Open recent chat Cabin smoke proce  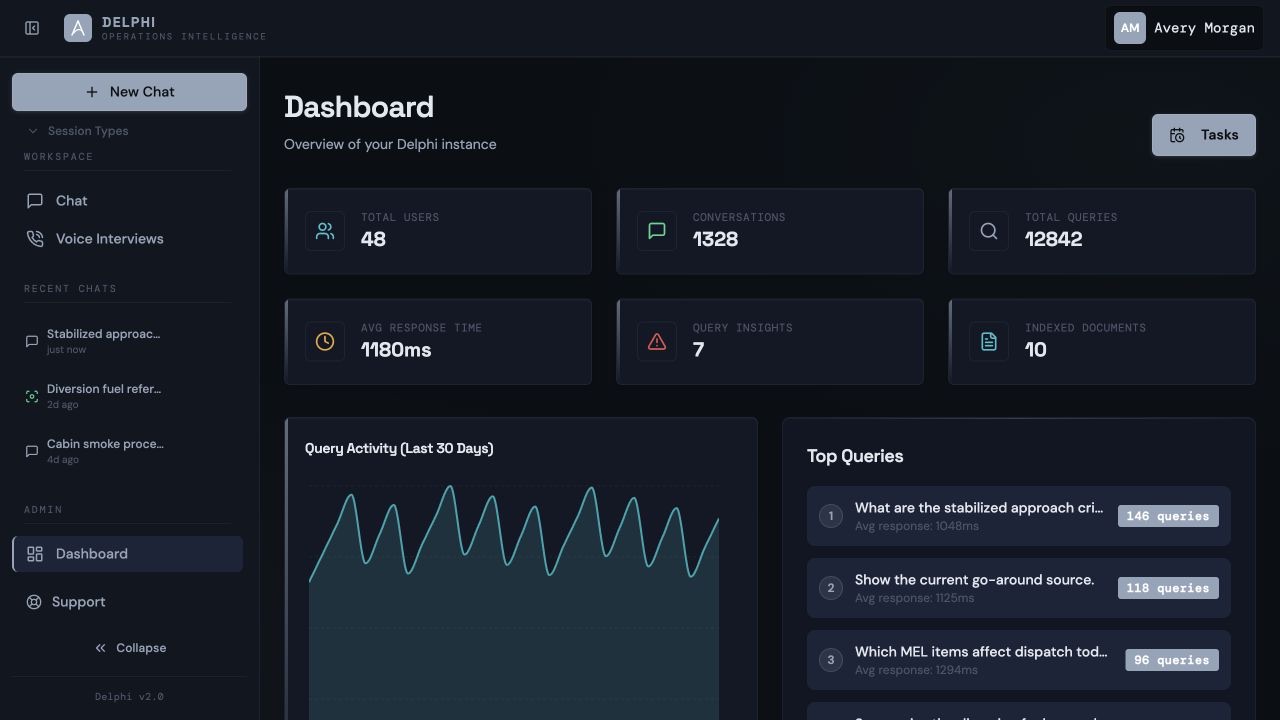[127, 451]
